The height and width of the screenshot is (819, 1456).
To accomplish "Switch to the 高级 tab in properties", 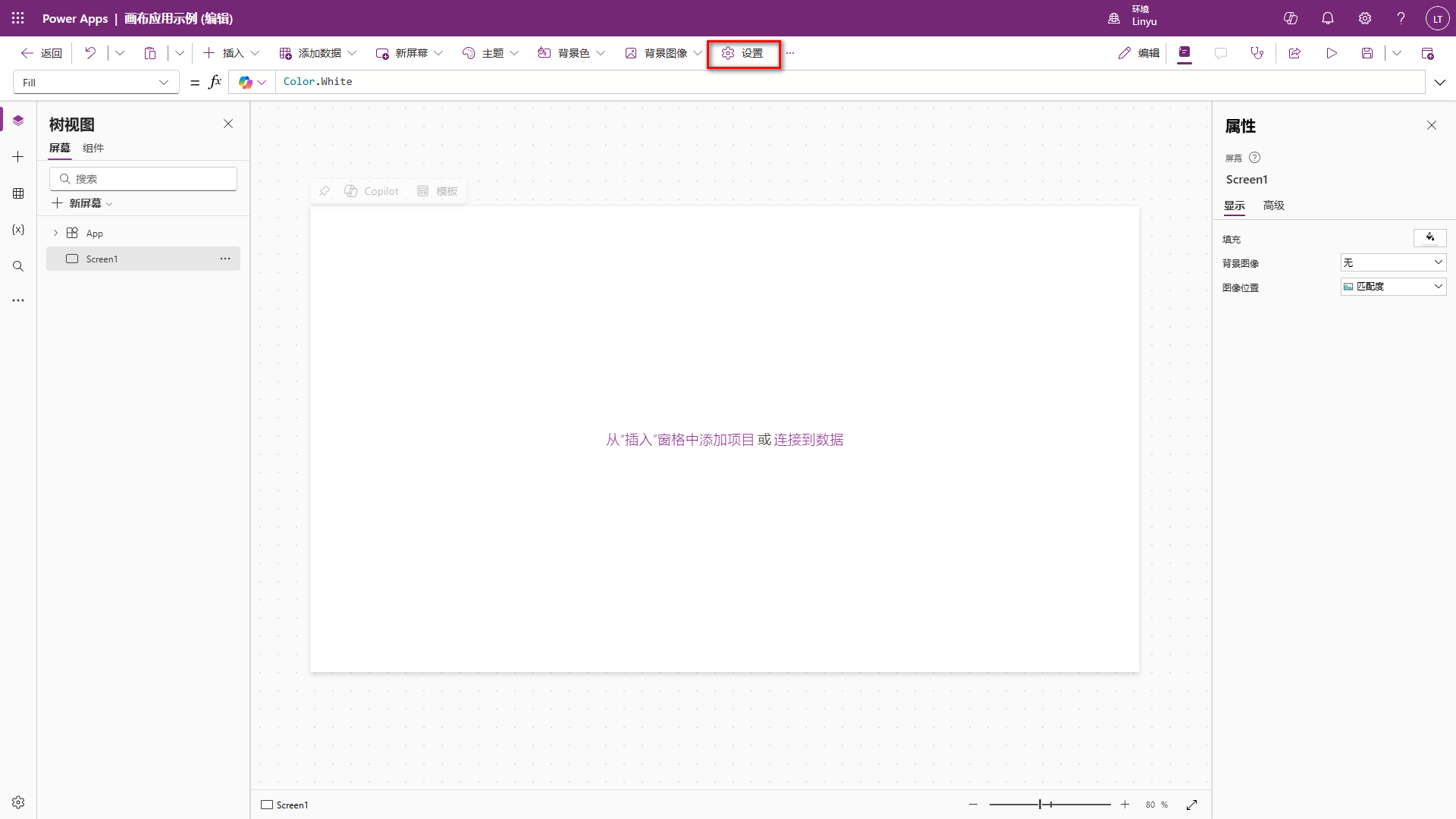I will (x=1274, y=206).
